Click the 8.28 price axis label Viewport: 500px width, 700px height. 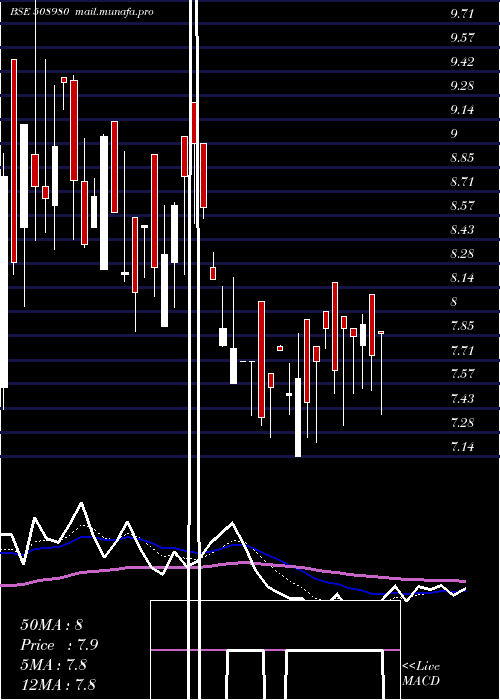(462, 254)
